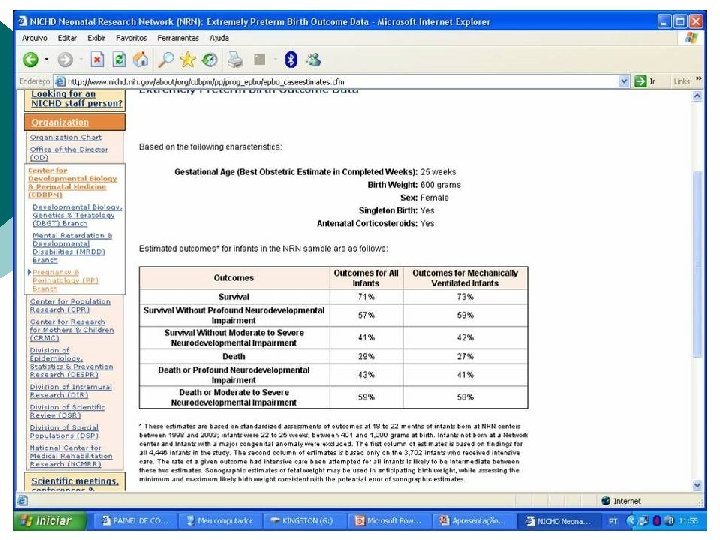Open Center for Research for Mothers & Children link

[72, 330]
